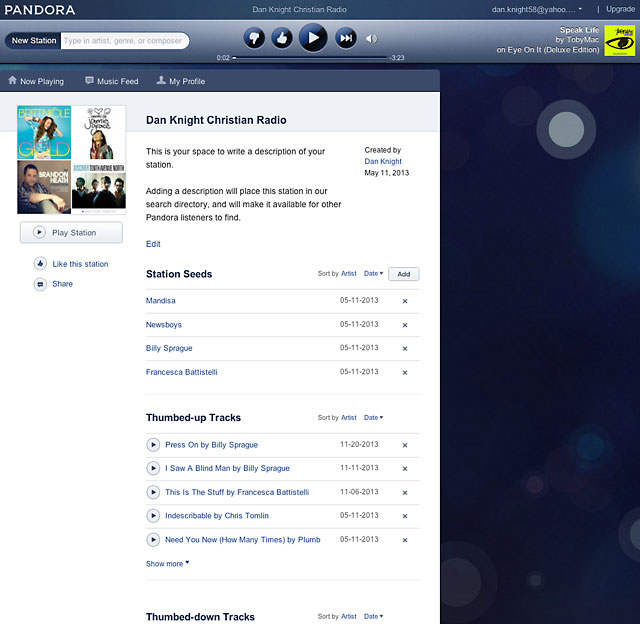
Task: Start playback with the large play button
Action: (313, 38)
